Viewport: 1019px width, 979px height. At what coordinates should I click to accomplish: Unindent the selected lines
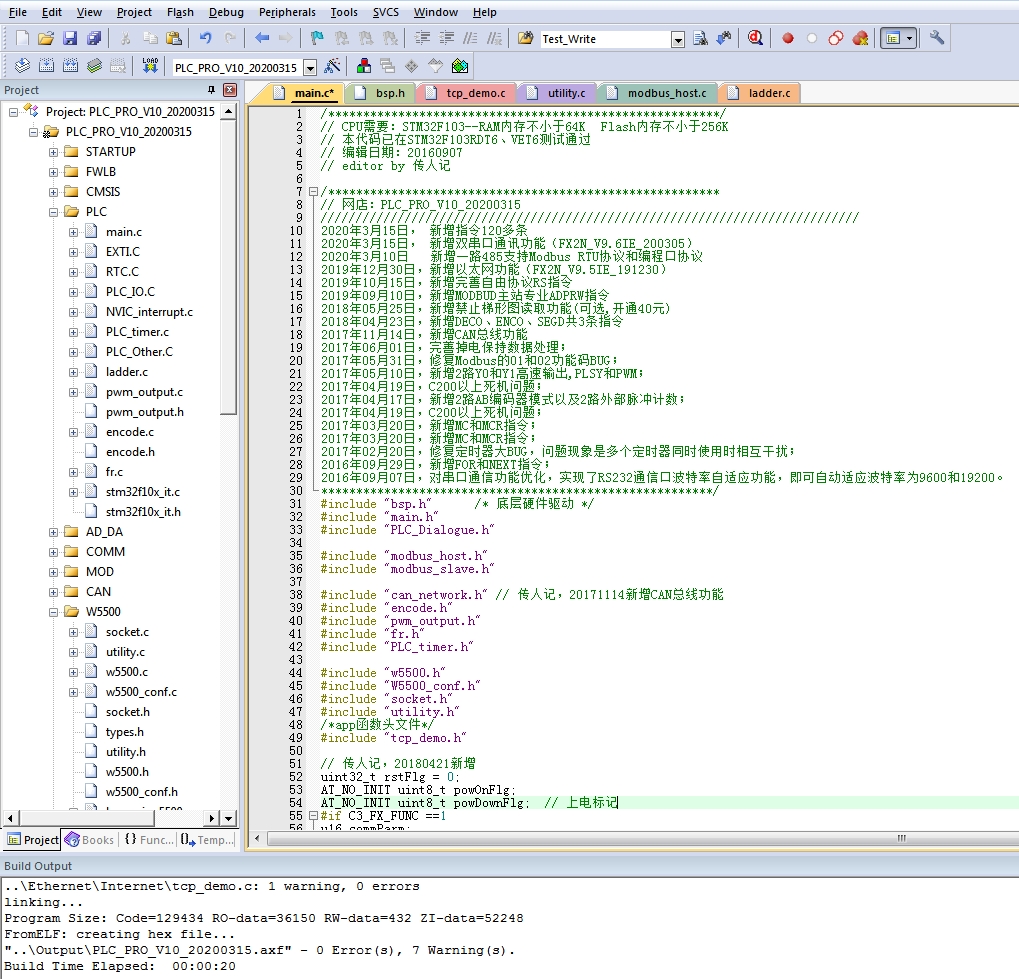(x=447, y=38)
